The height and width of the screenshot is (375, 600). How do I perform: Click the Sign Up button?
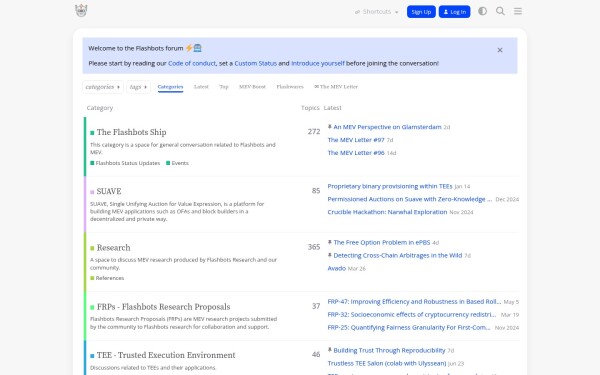(x=421, y=12)
